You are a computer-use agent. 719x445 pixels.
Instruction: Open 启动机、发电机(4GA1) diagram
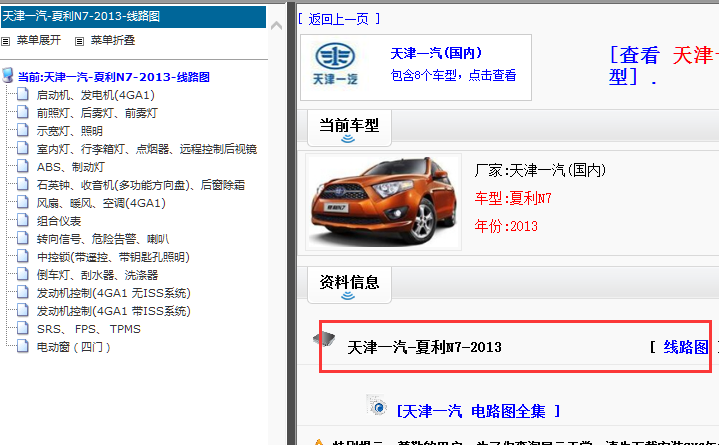pyautogui.click(x=96, y=95)
